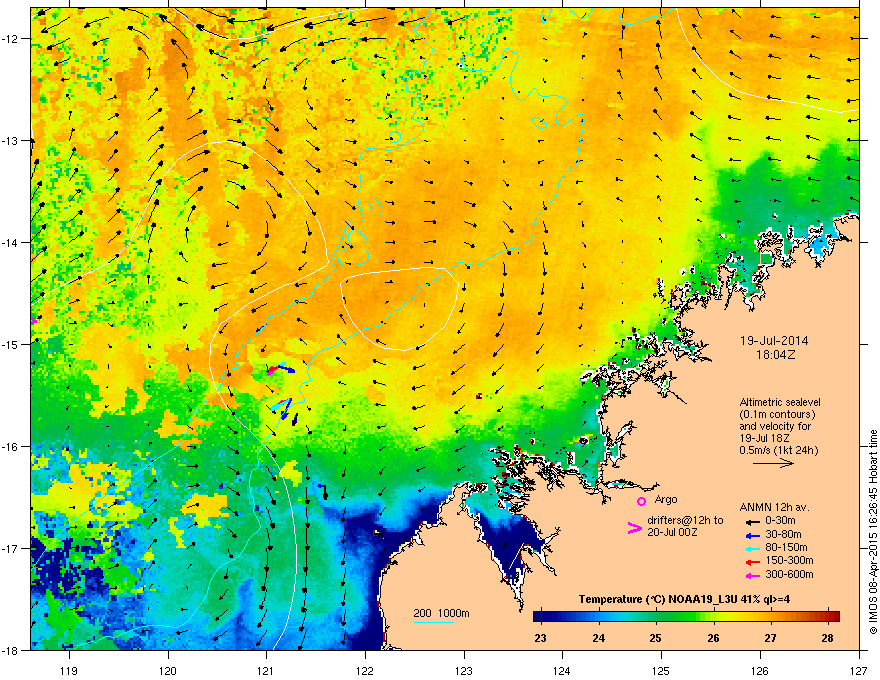The image size is (880, 680).
Task: Click the 'drifters@12h to' legend label
Action: point(685,520)
